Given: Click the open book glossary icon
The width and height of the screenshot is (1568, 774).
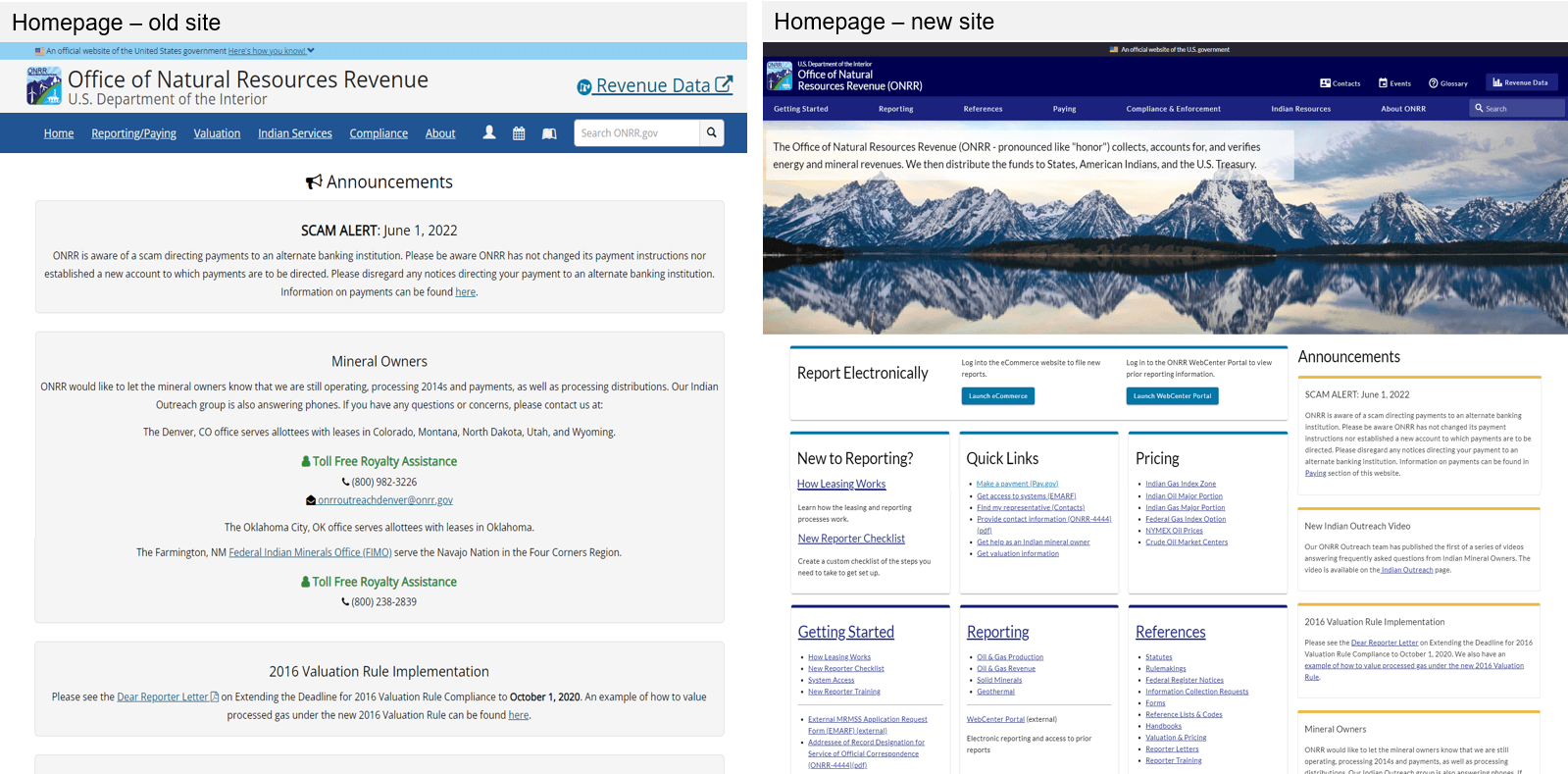Looking at the screenshot, I should tap(549, 132).
